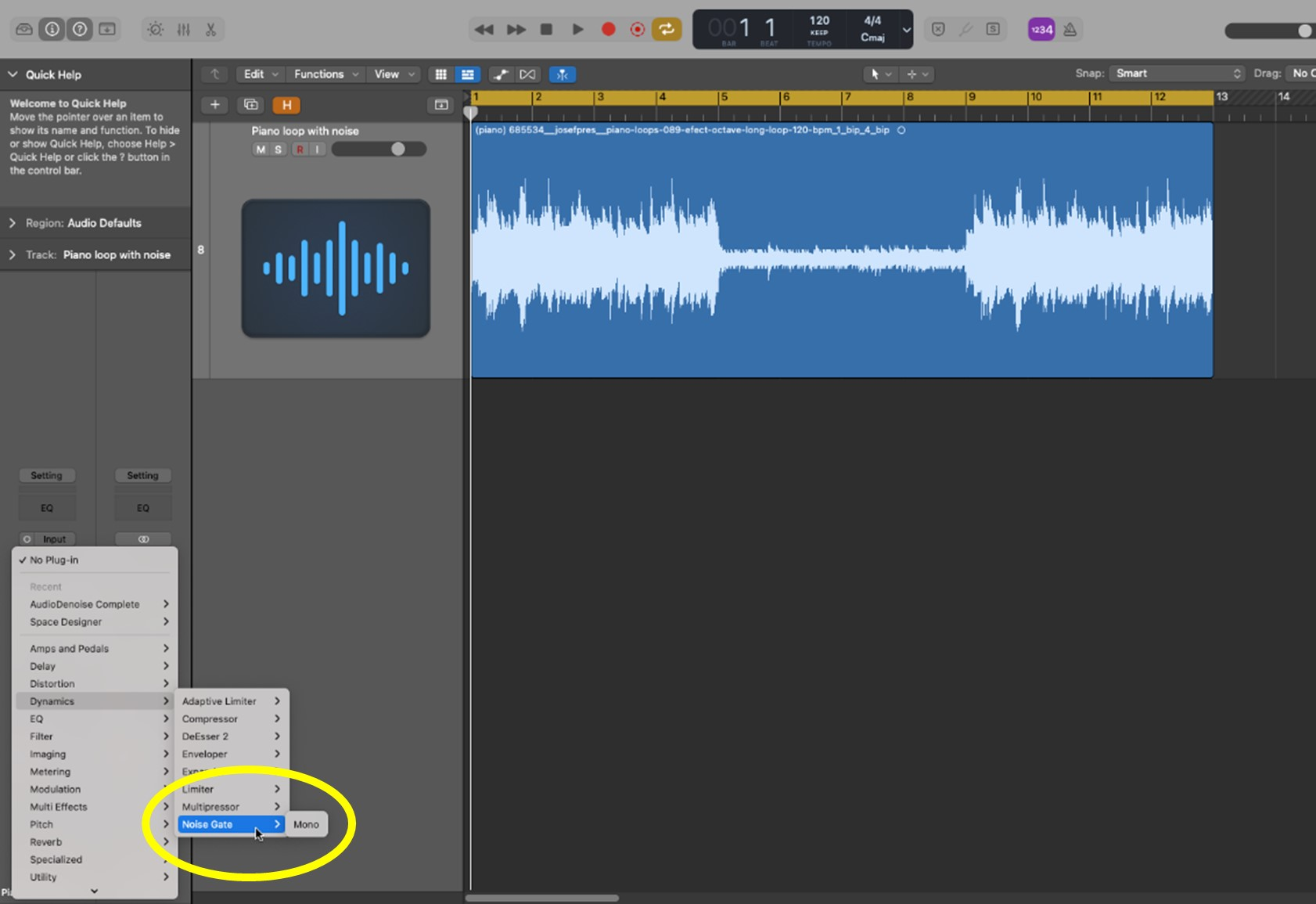This screenshot has width=1316, height=904.
Task: Toggle the Inspector info button
Action: pos(52,30)
